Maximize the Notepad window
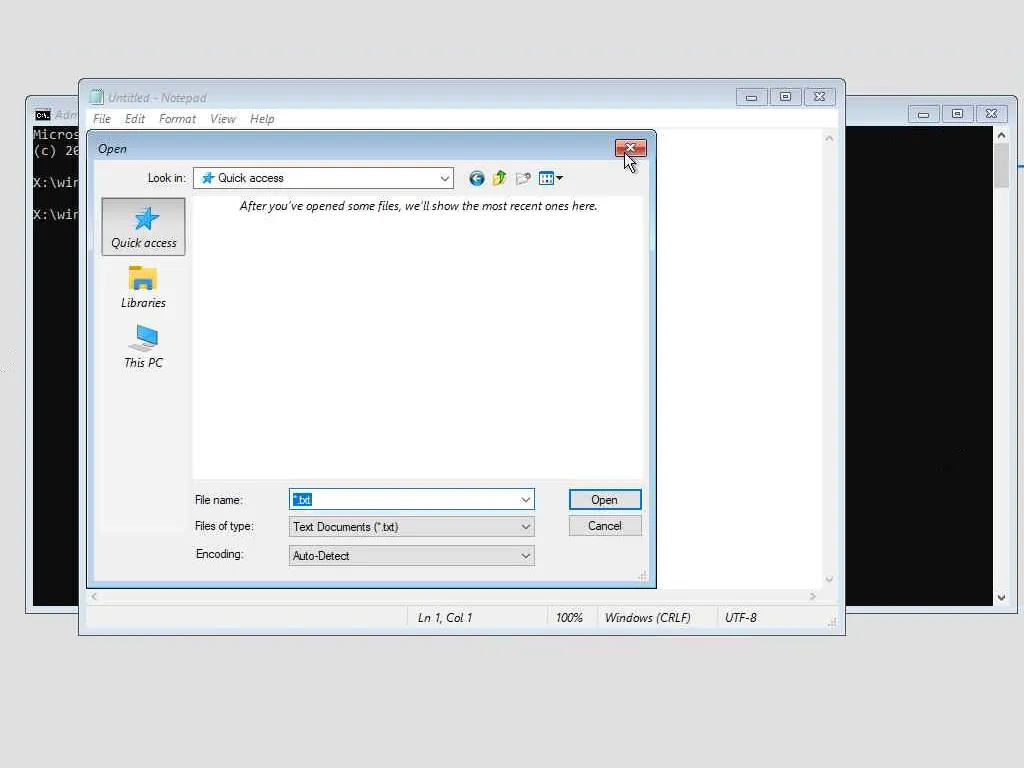This screenshot has width=1024, height=768. [786, 97]
